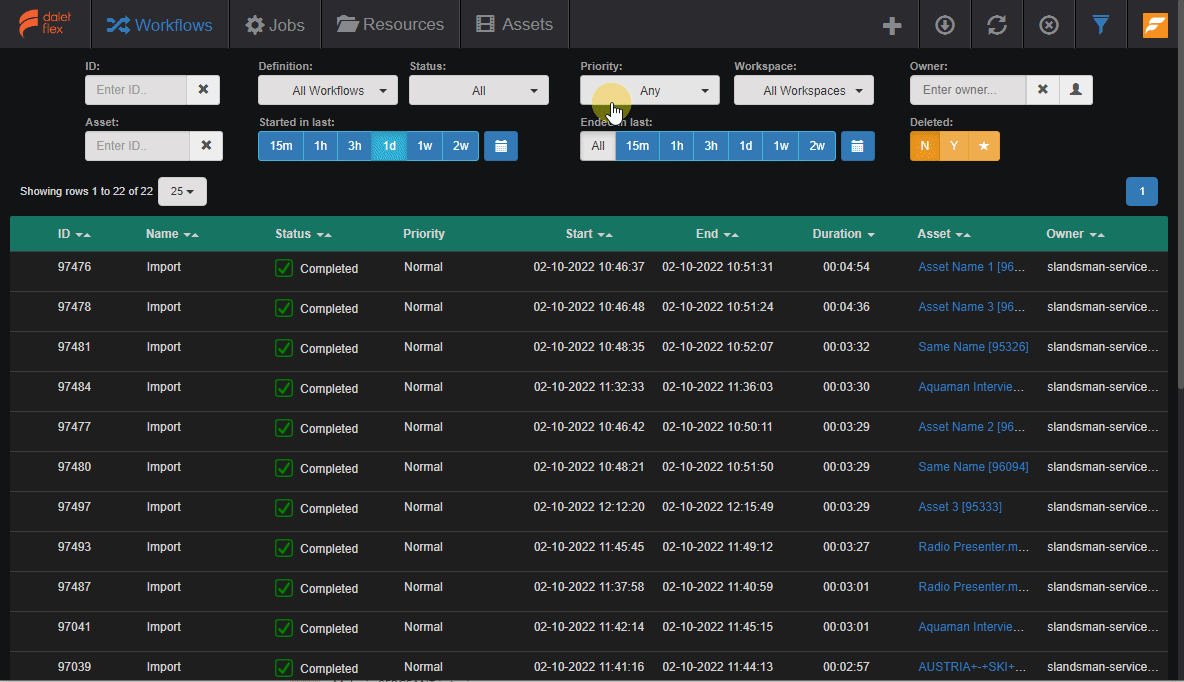The height and width of the screenshot is (682, 1184).
Task: Open the All Workflows Definition dropdown
Action: [x=327, y=90]
